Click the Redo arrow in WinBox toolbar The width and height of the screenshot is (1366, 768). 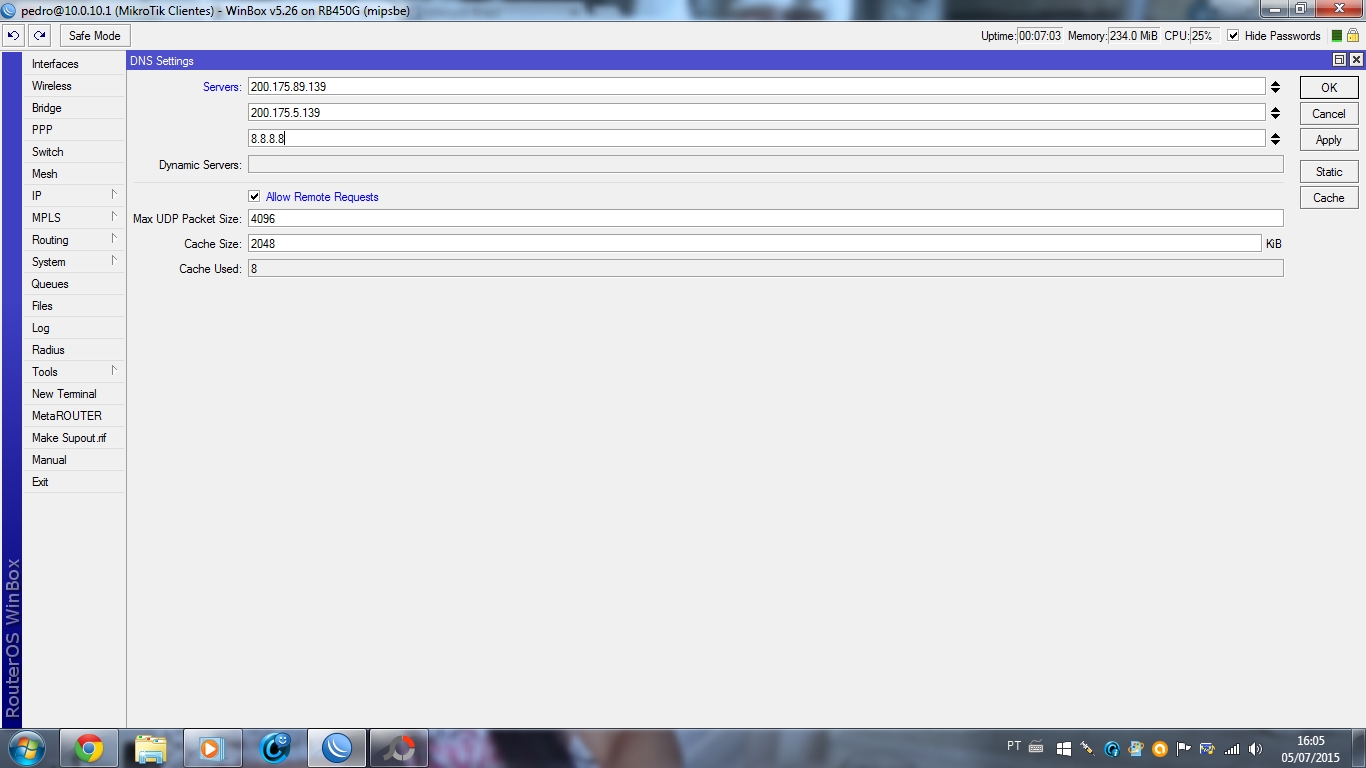coord(39,36)
